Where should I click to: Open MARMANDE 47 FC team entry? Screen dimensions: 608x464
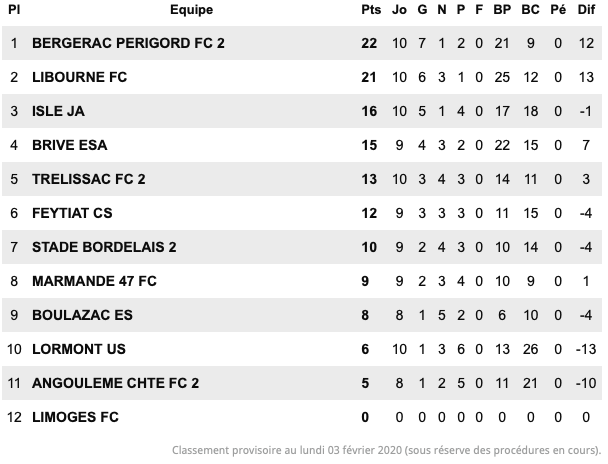[94, 281]
